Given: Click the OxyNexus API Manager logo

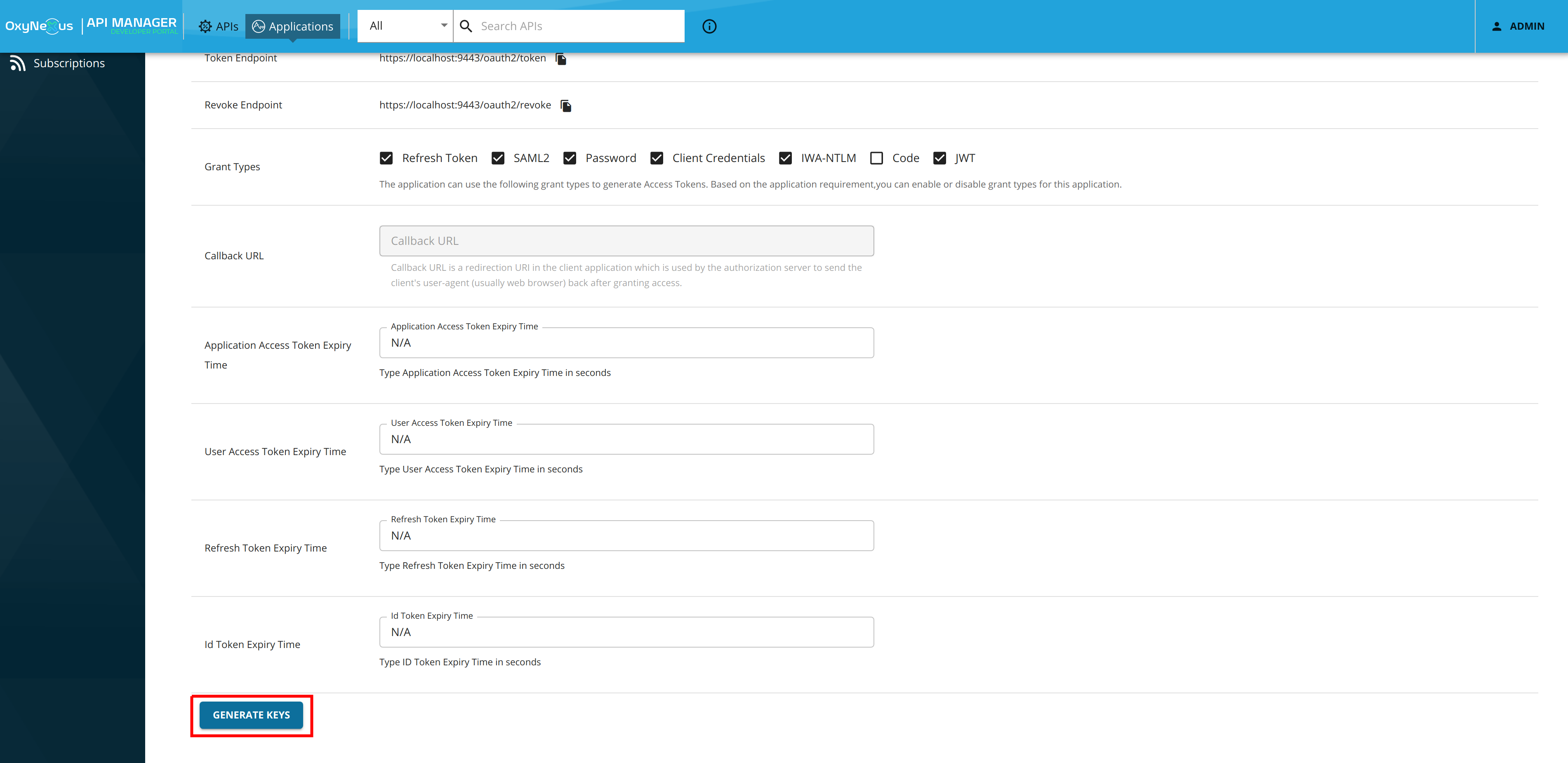Looking at the screenshot, I should [91, 26].
